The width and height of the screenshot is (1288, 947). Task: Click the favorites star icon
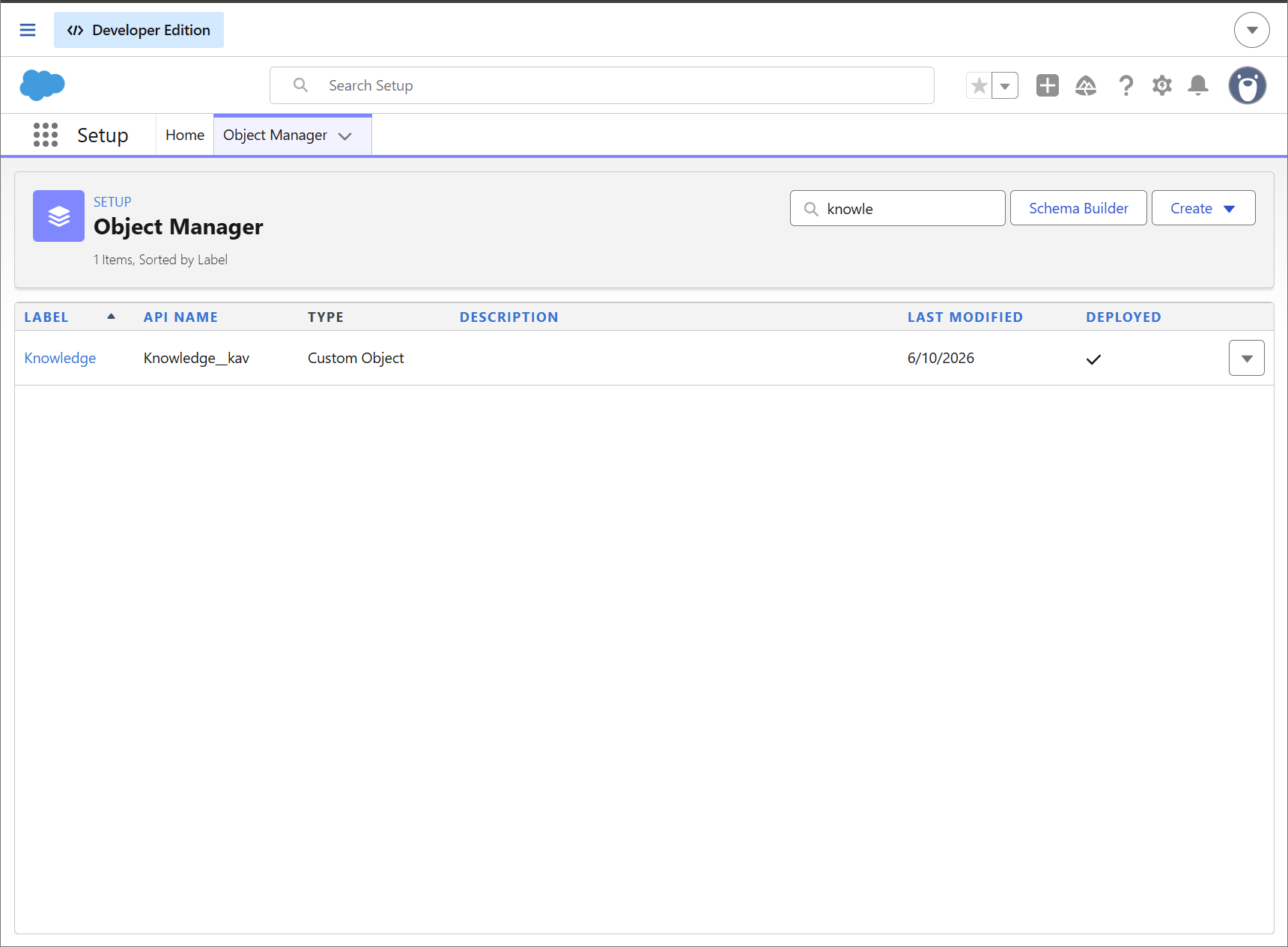pos(979,85)
